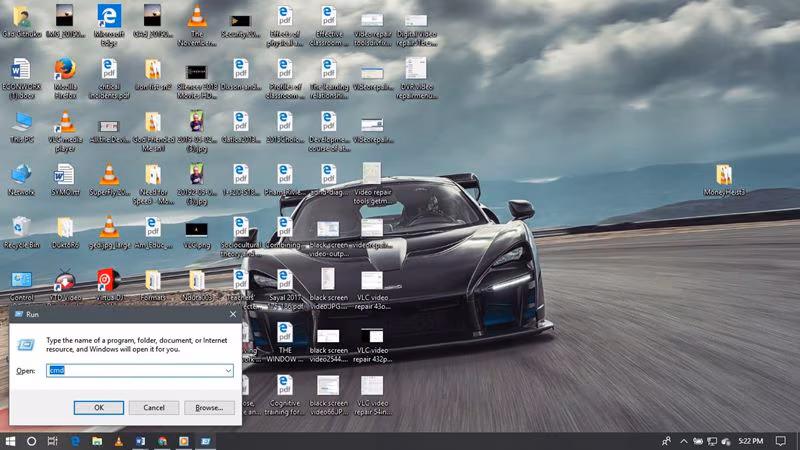Click OK in the Run dialog
The image size is (800, 450).
(x=98, y=408)
